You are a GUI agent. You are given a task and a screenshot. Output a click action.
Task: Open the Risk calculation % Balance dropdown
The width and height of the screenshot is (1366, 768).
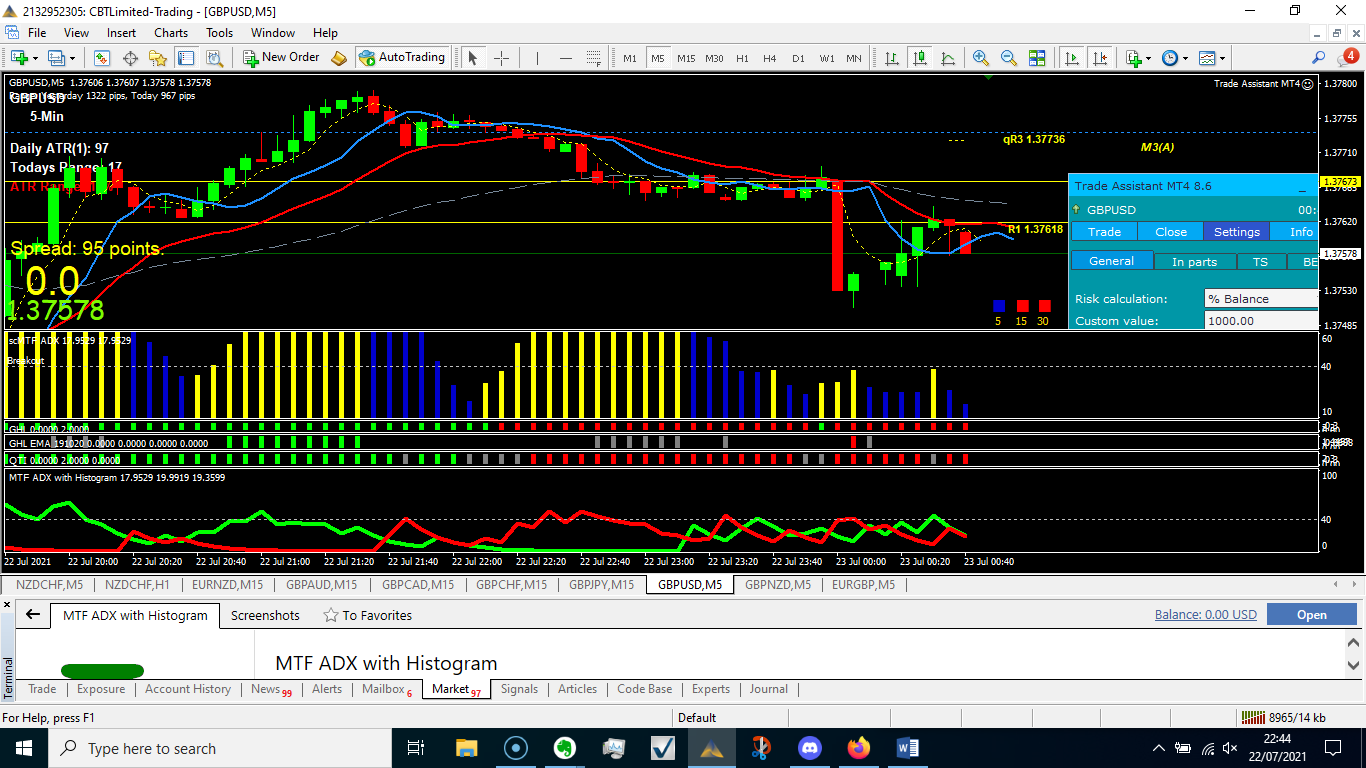[x=1261, y=298]
